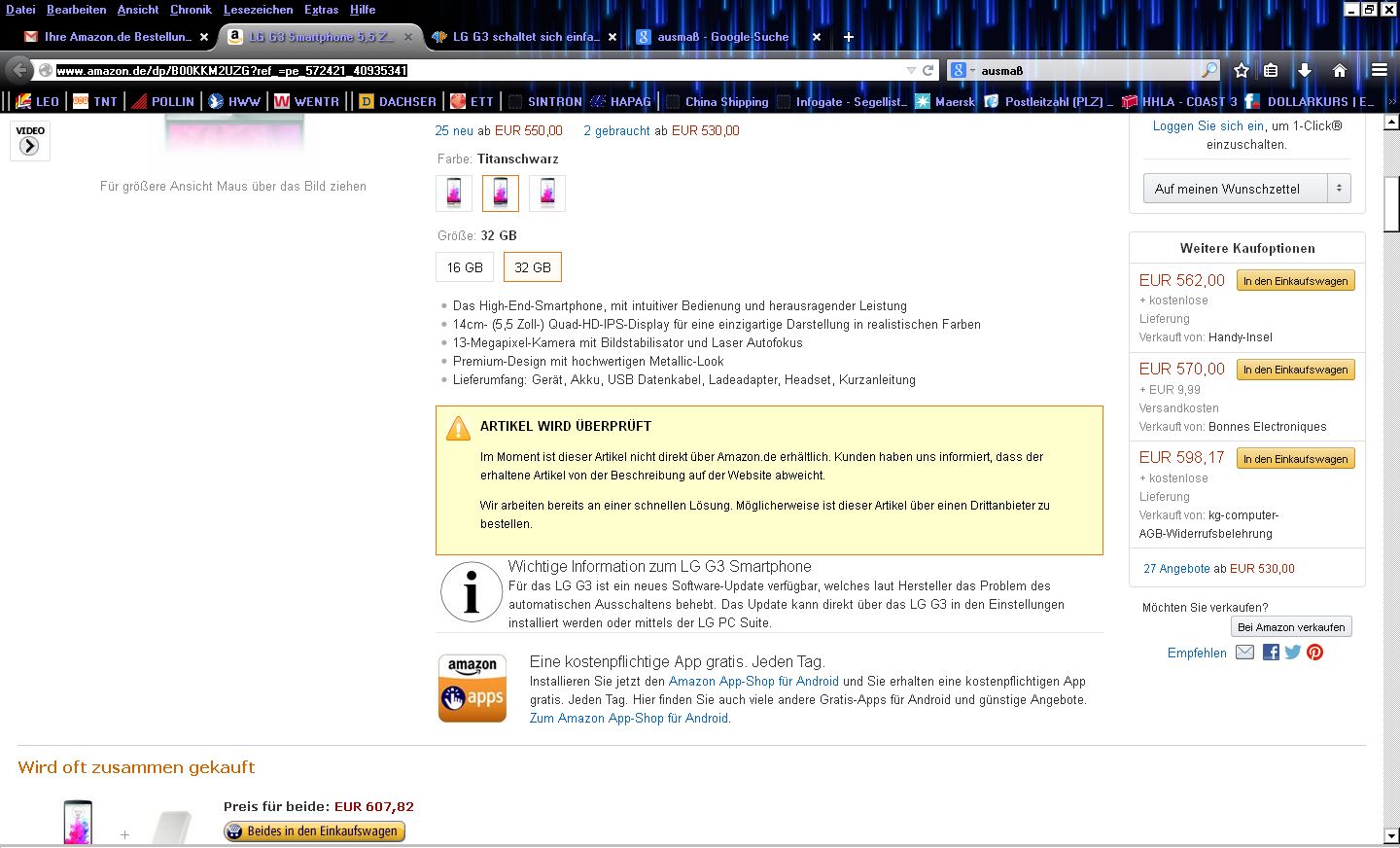Share on Pinterest icon
1400x848 pixels.
click(x=1315, y=653)
